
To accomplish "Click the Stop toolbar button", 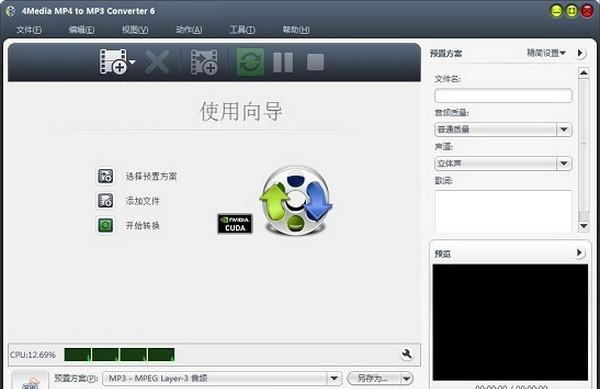I will [315, 62].
